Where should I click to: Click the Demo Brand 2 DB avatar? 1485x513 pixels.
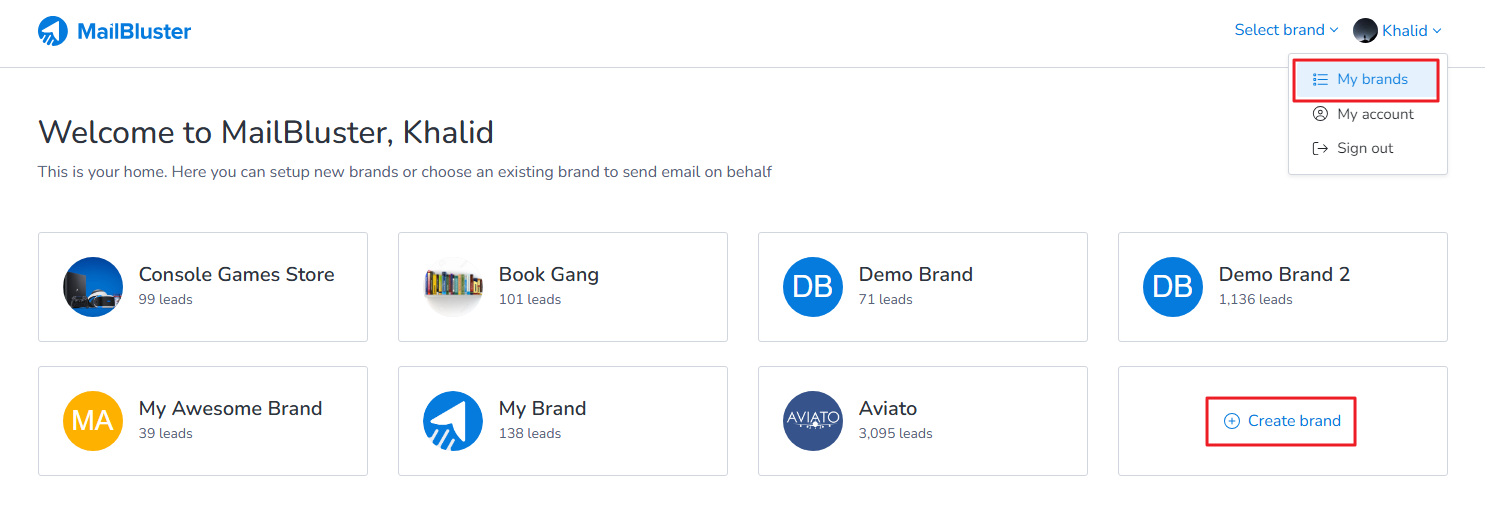pyautogui.click(x=1173, y=287)
